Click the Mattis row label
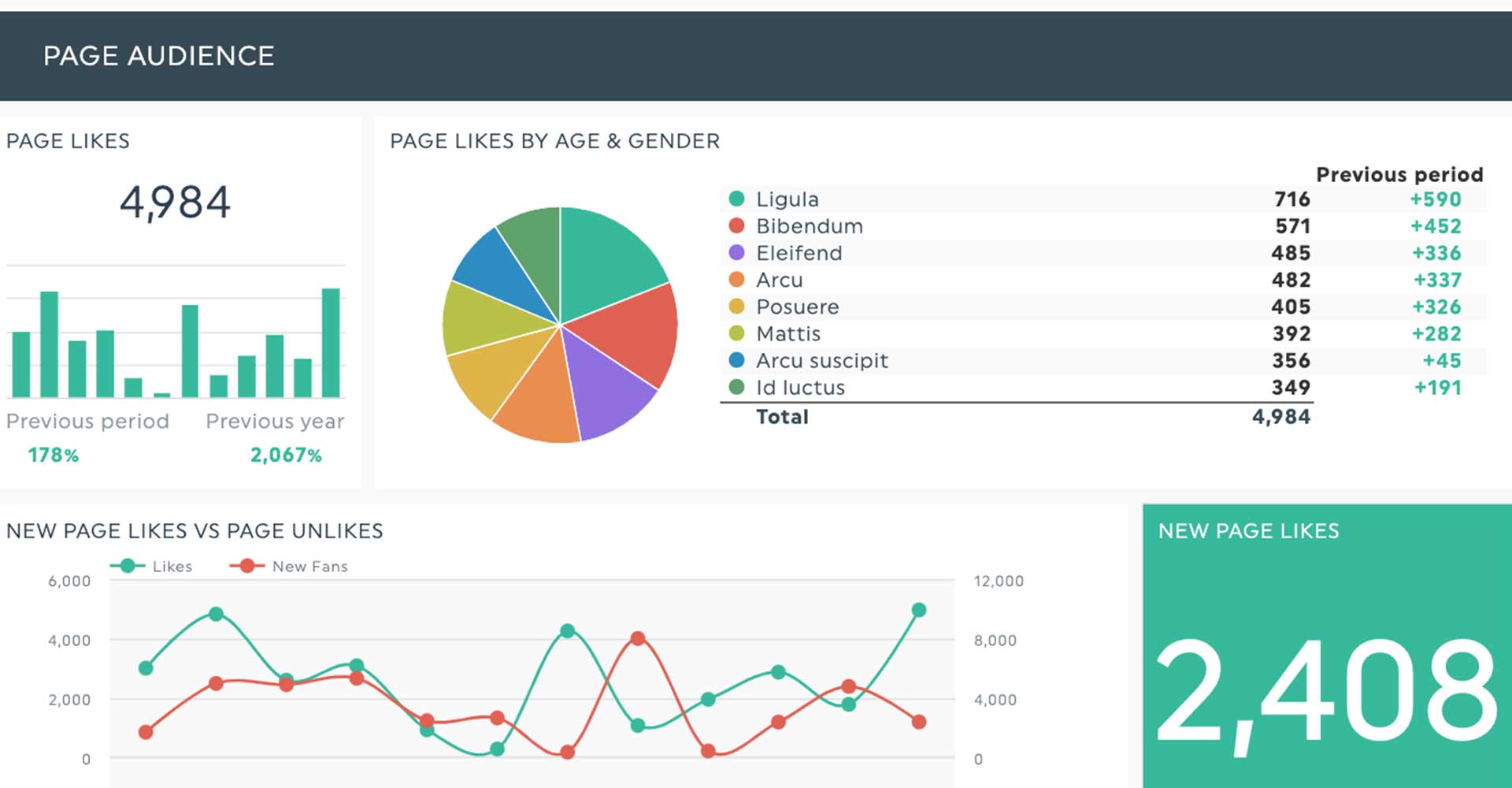Viewport: 1512px width, 788px height. pos(788,333)
